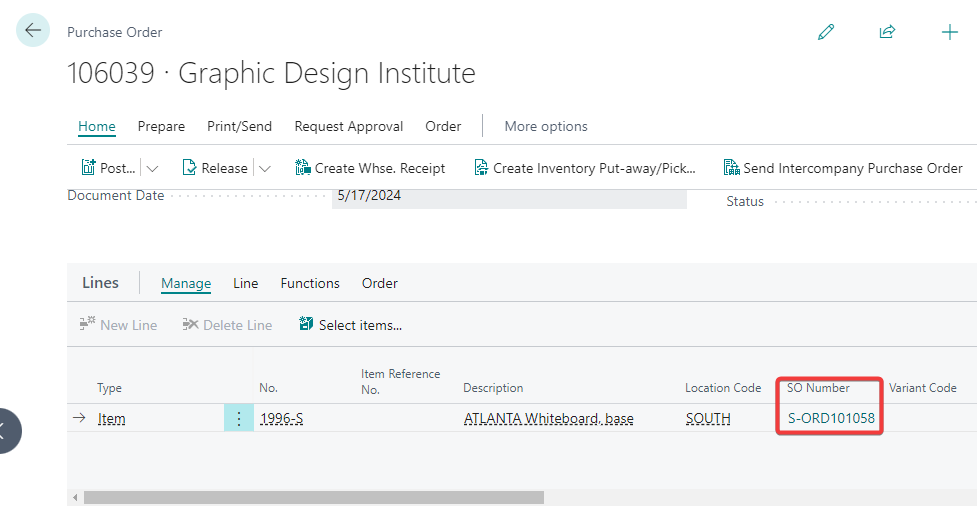Open the Request Approval tab
The width and height of the screenshot is (977, 525).
[x=348, y=126]
